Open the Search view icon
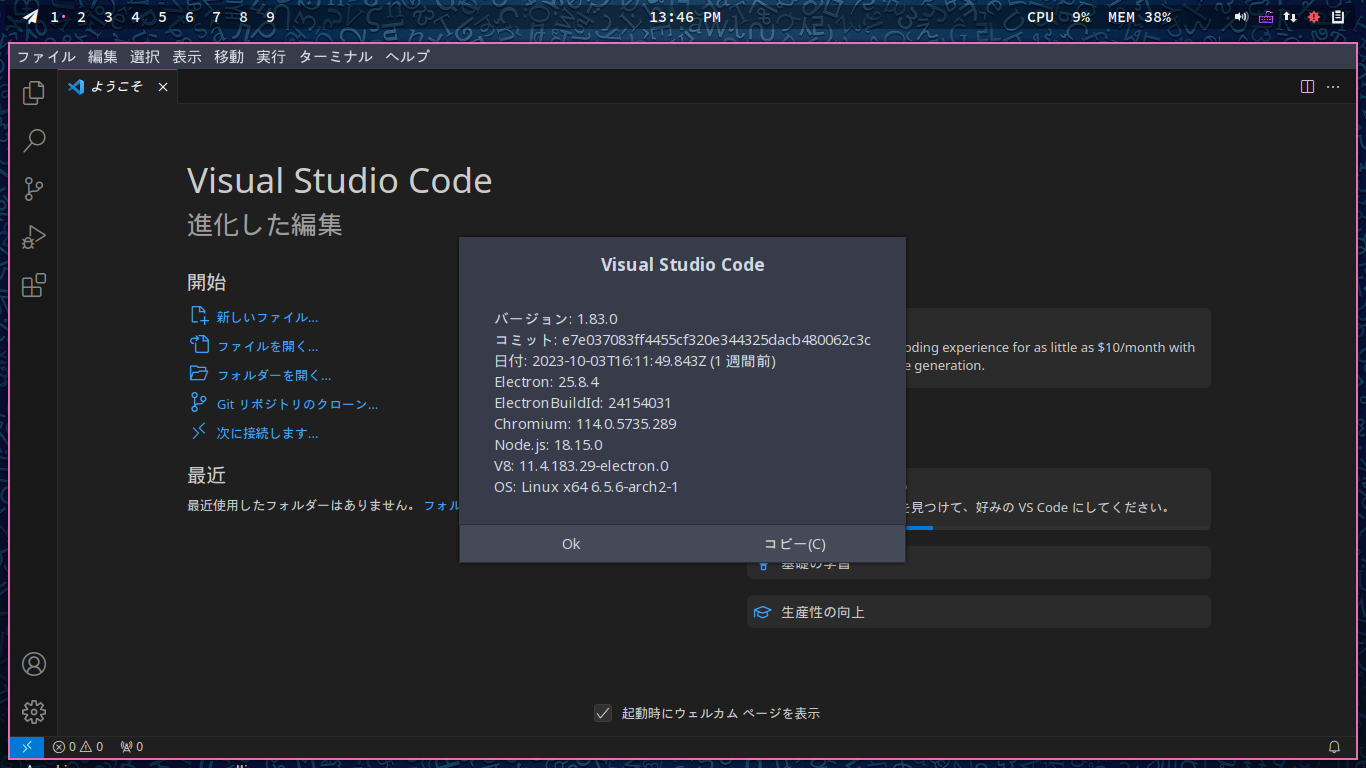 34,140
